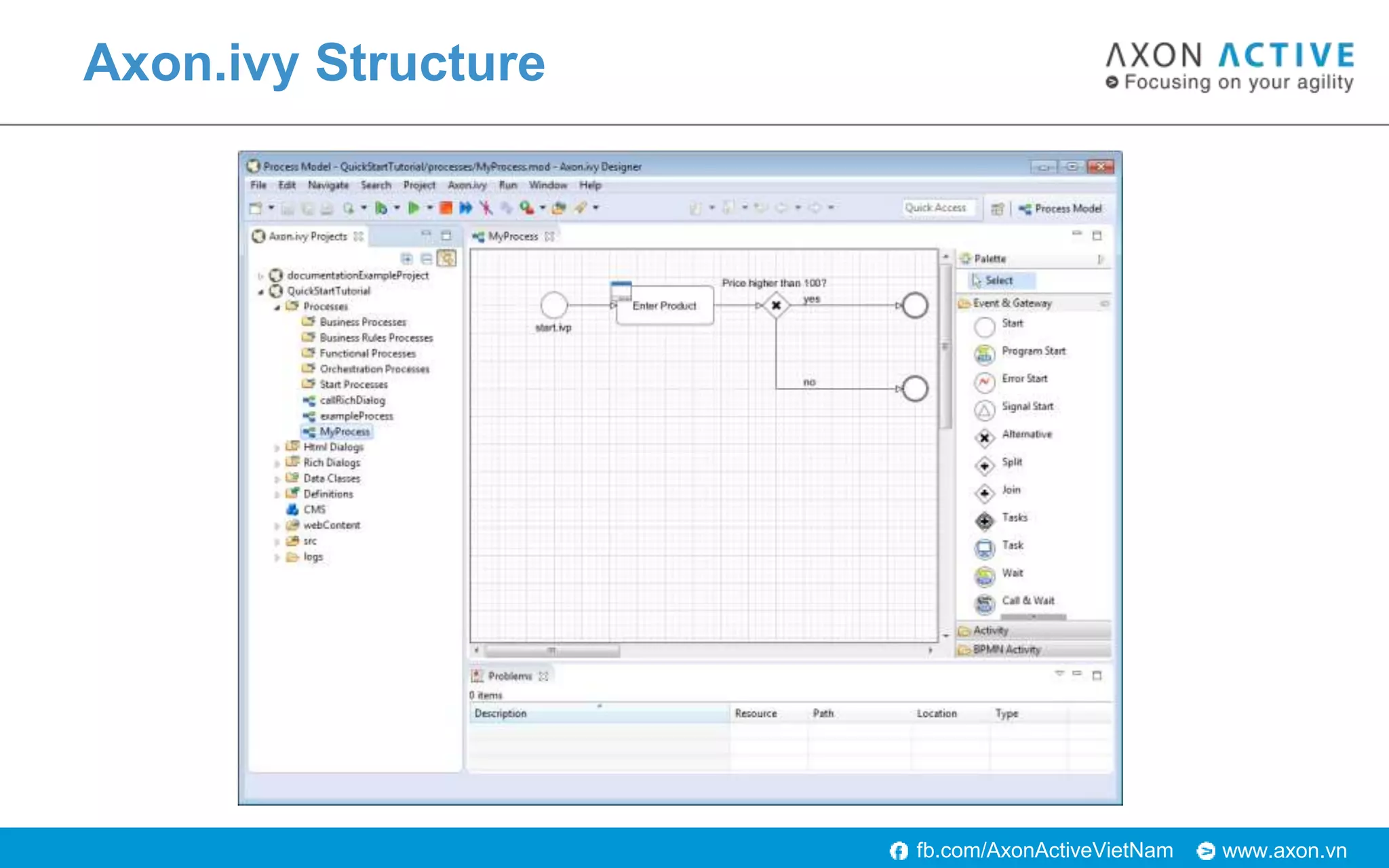1389x868 pixels.
Task: Pick the Split gateway in the palette
Action: pos(998,464)
